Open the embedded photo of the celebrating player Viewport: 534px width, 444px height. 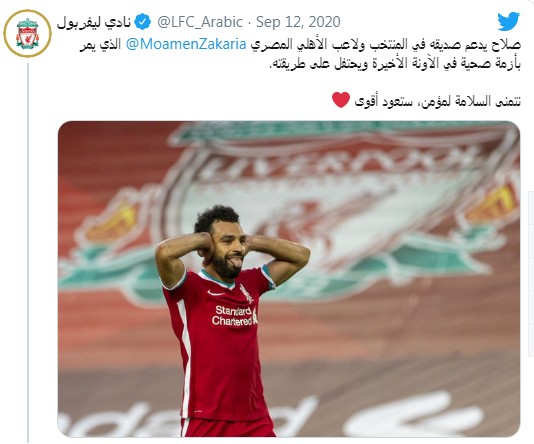pos(289,279)
